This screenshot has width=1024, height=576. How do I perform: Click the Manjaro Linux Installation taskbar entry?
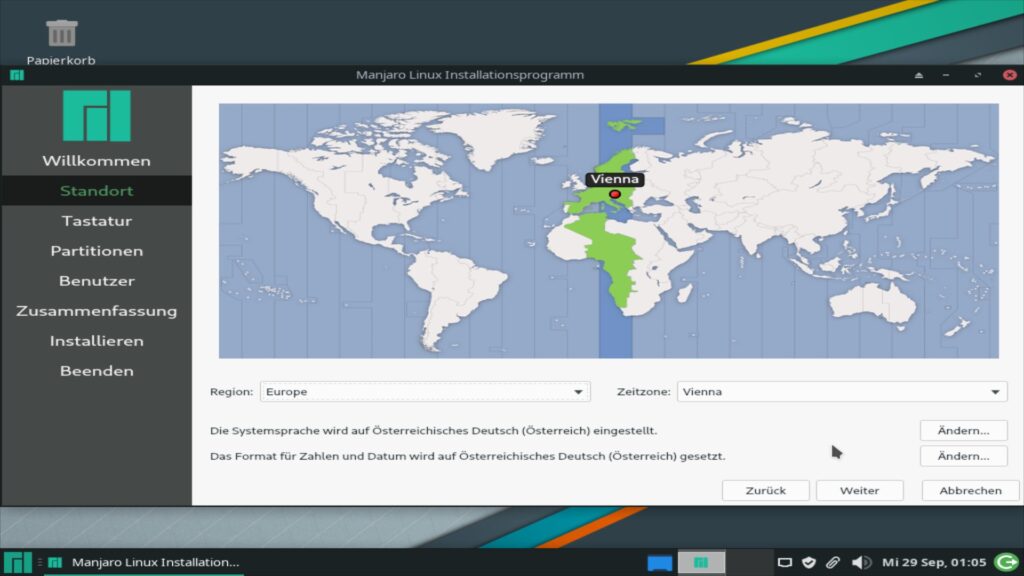pyautogui.click(x=145, y=562)
